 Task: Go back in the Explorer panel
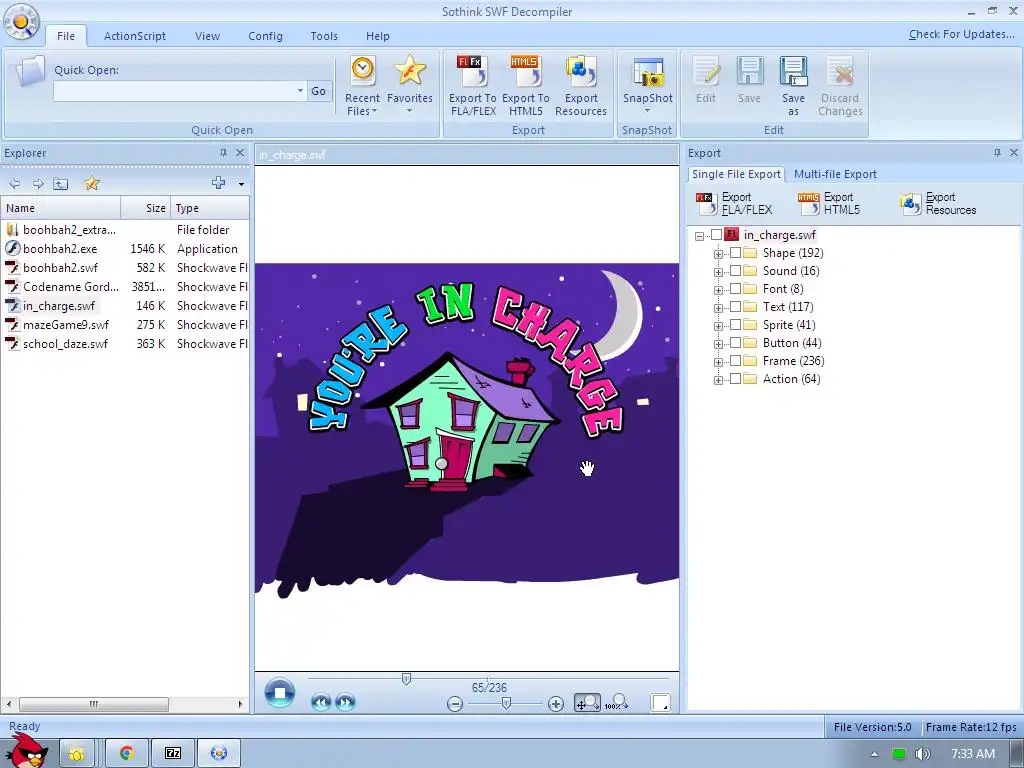coord(15,184)
